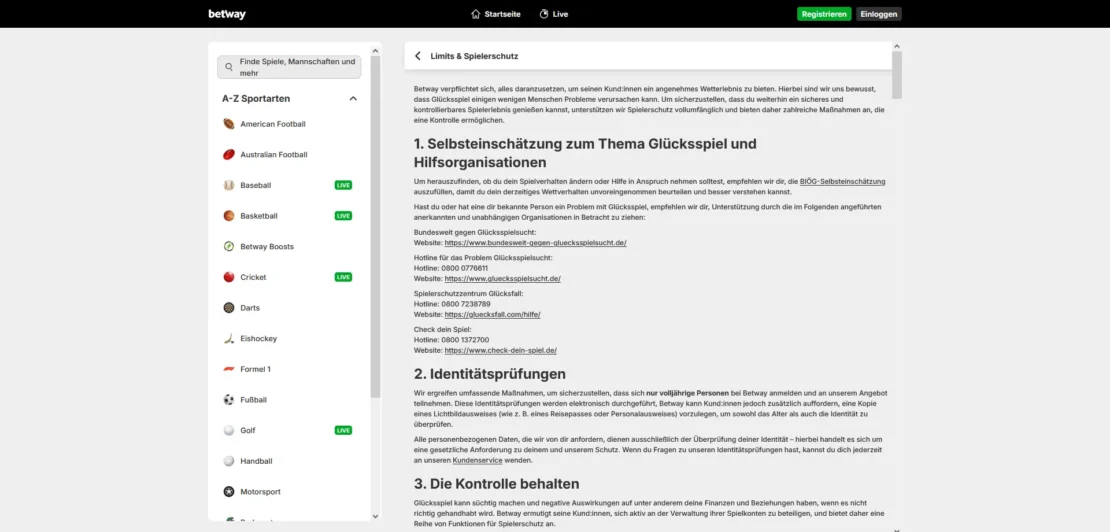Click the Limits & Spielerschutz title
1110x532 pixels.
click(x=474, y=56)
